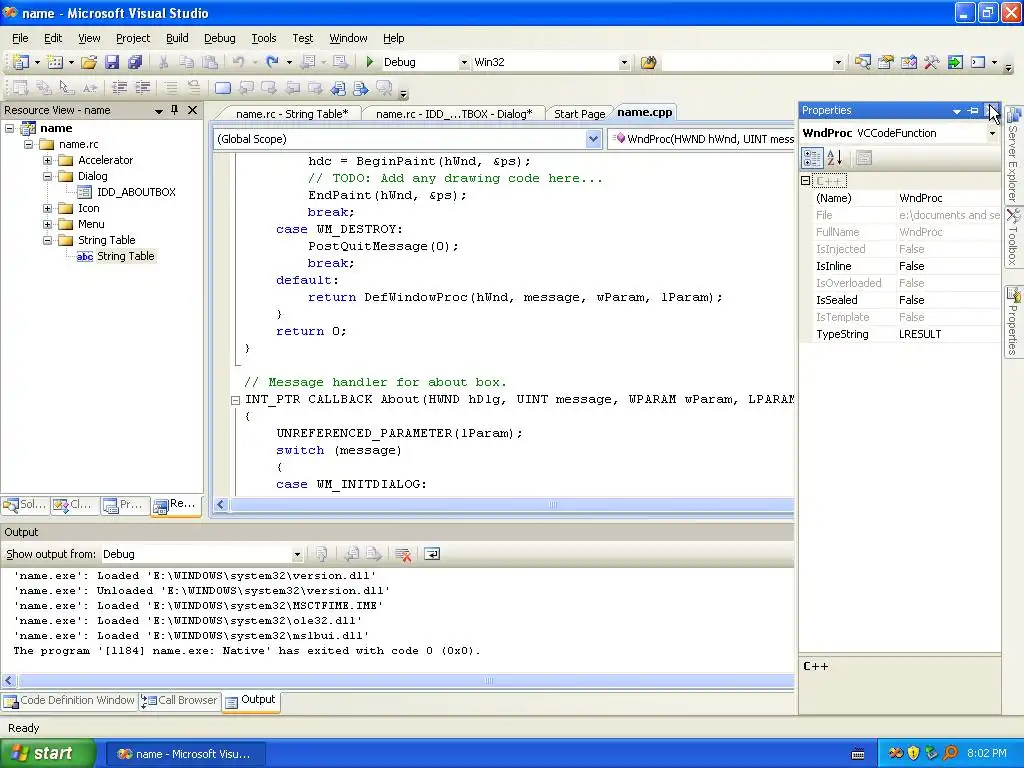1024x768 pixels.
Task: Click the Command Window toolbar icon
Action: click(x=978, y=62)
